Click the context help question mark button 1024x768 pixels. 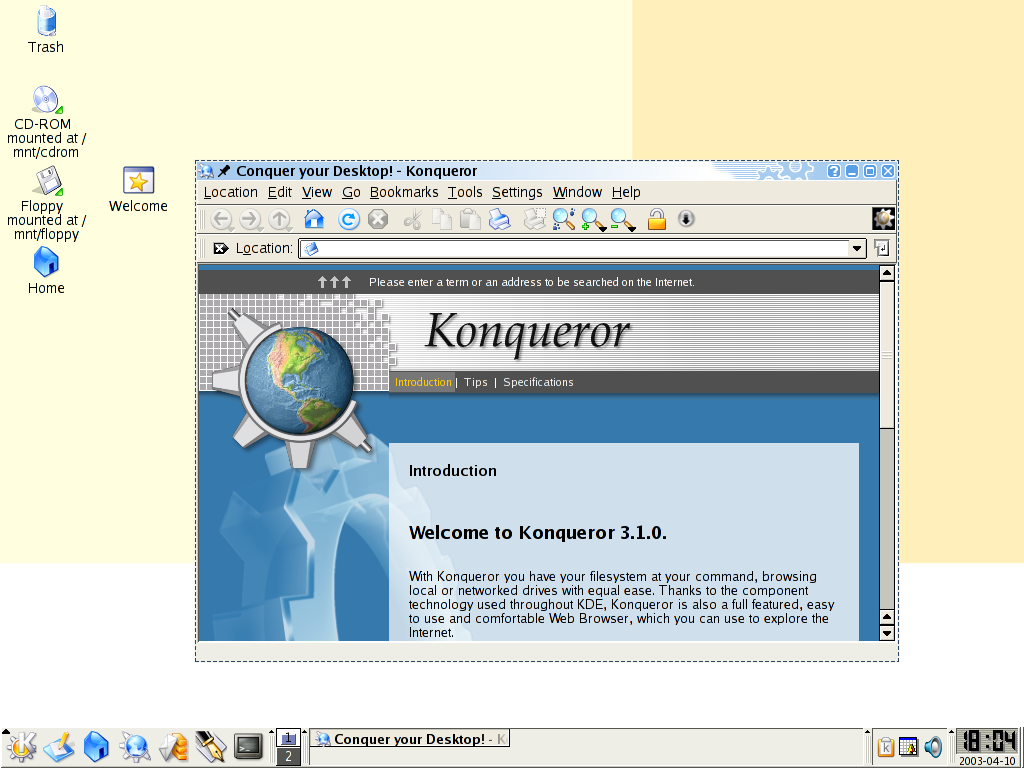(x=833, y=171)
